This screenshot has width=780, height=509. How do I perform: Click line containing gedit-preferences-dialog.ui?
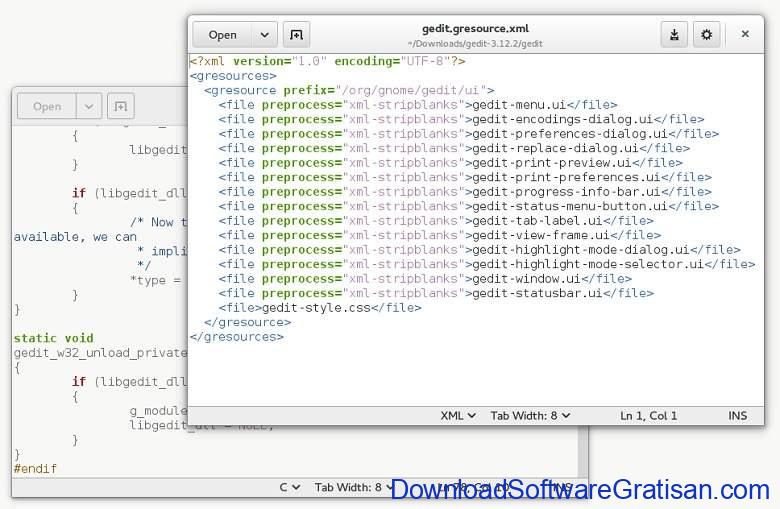coord(468,133)
